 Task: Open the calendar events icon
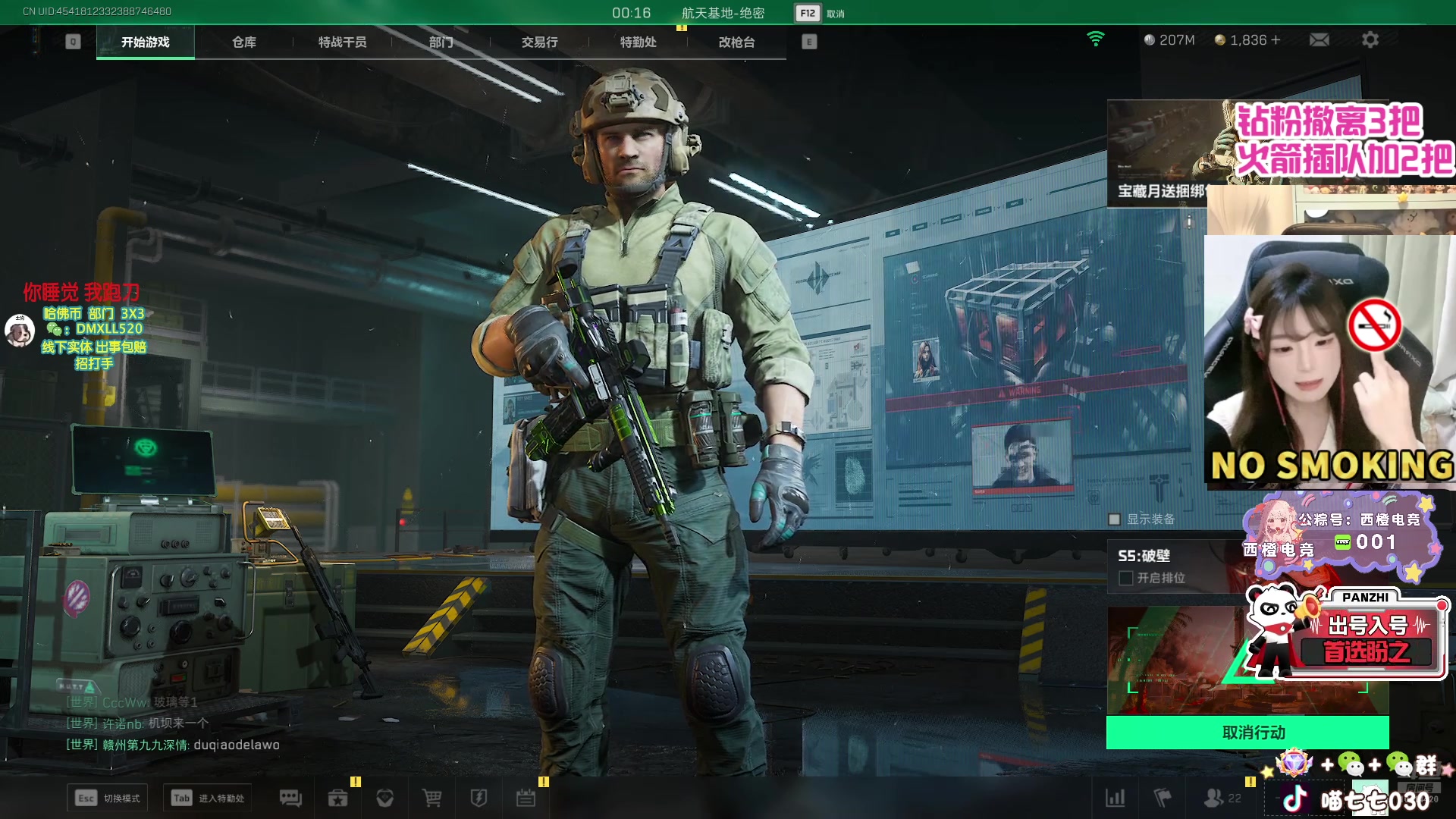[x=526, y=798]
